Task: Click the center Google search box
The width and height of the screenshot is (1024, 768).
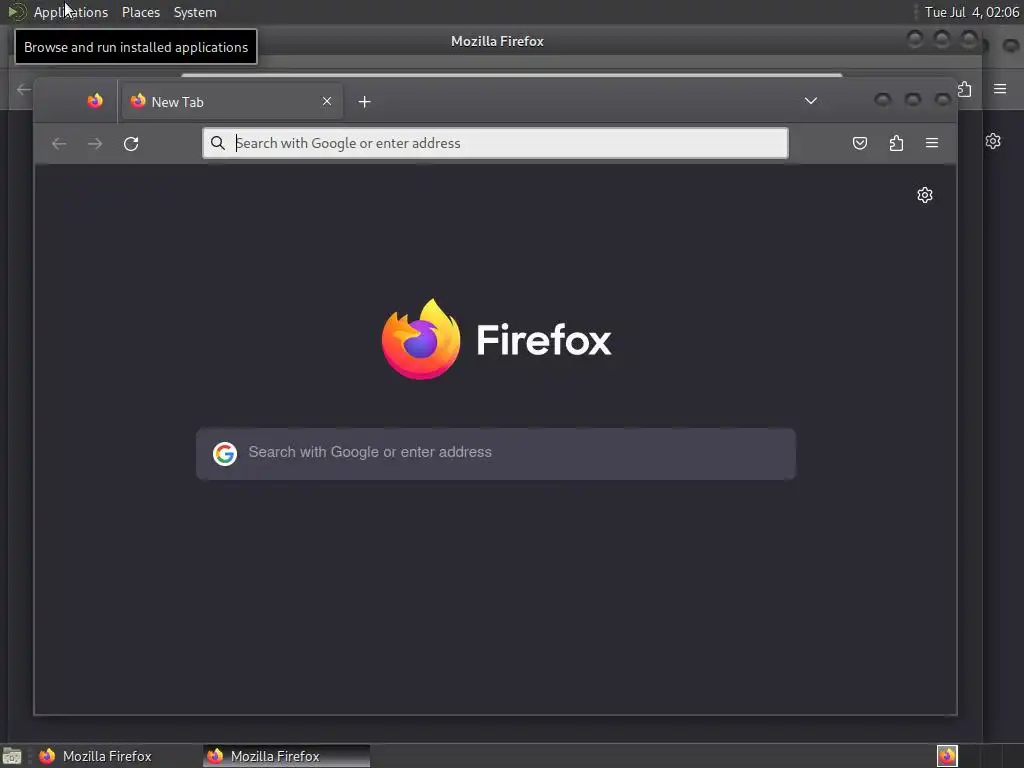Action: (496, 454)
